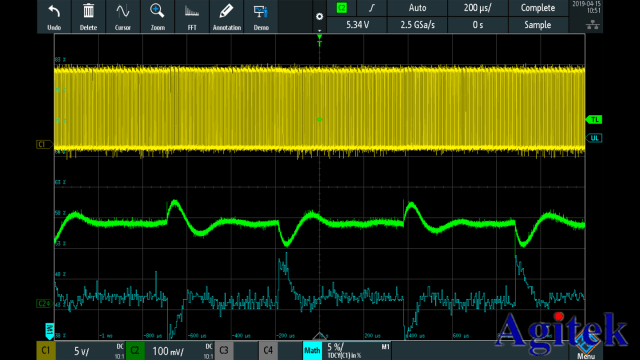Start the FFT analysis tool

point(192,16)
